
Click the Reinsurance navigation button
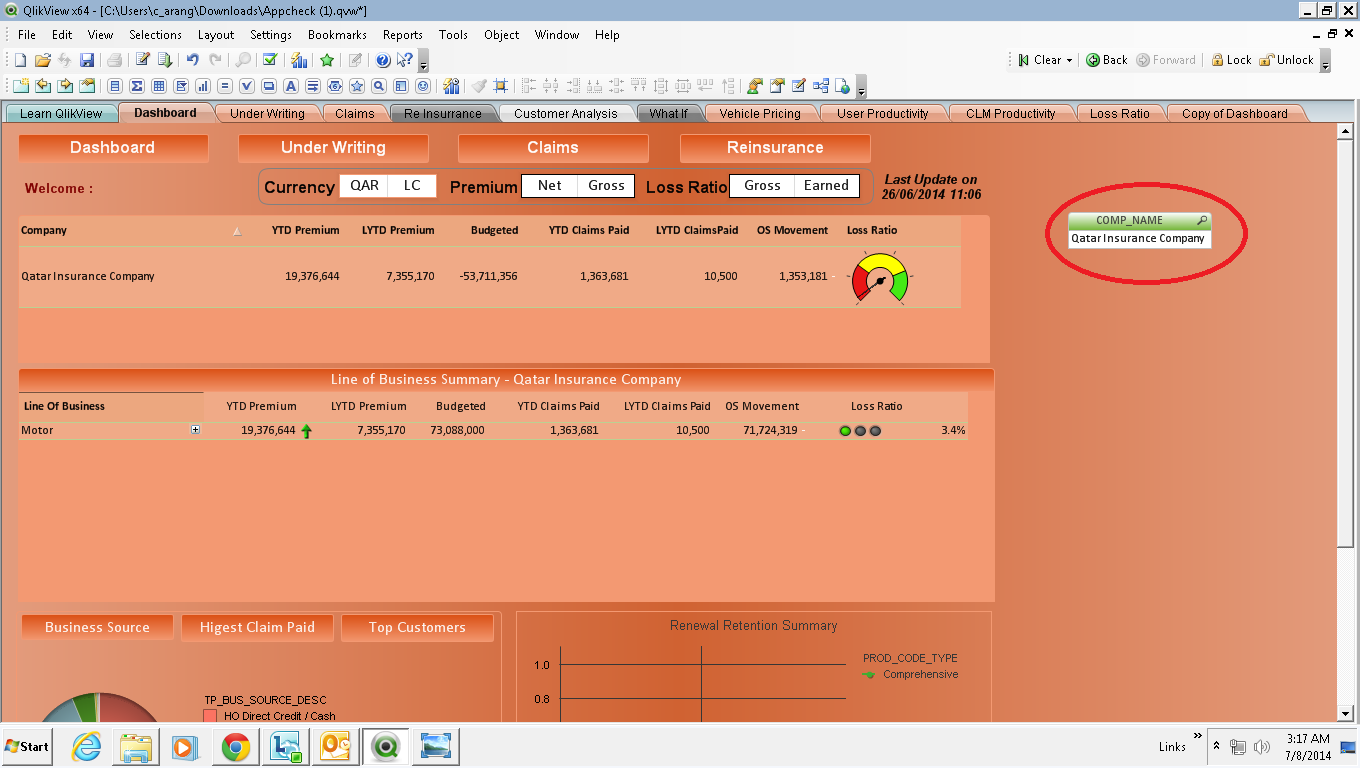(775, 148)
